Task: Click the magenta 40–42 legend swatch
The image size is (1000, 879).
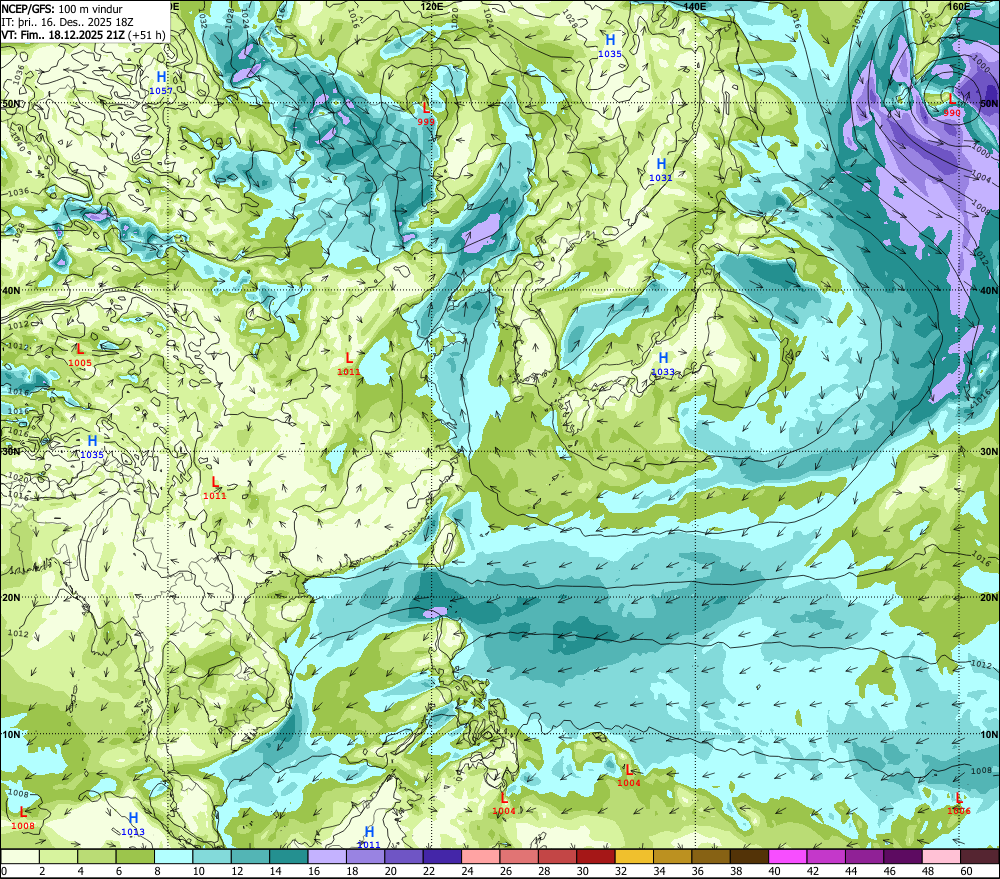Action: tap(788, 857)
